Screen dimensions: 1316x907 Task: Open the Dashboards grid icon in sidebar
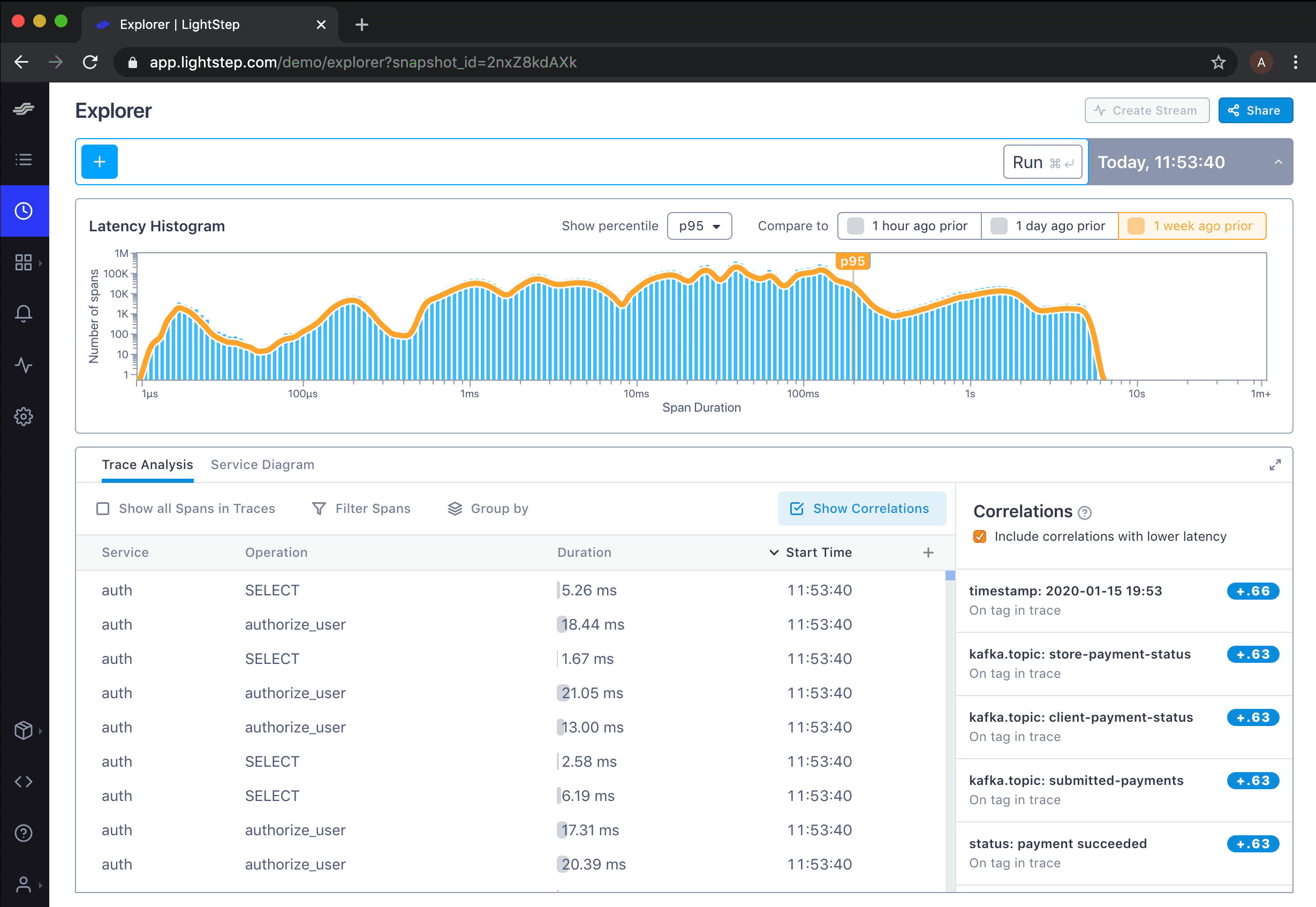(x=24, y=262)
